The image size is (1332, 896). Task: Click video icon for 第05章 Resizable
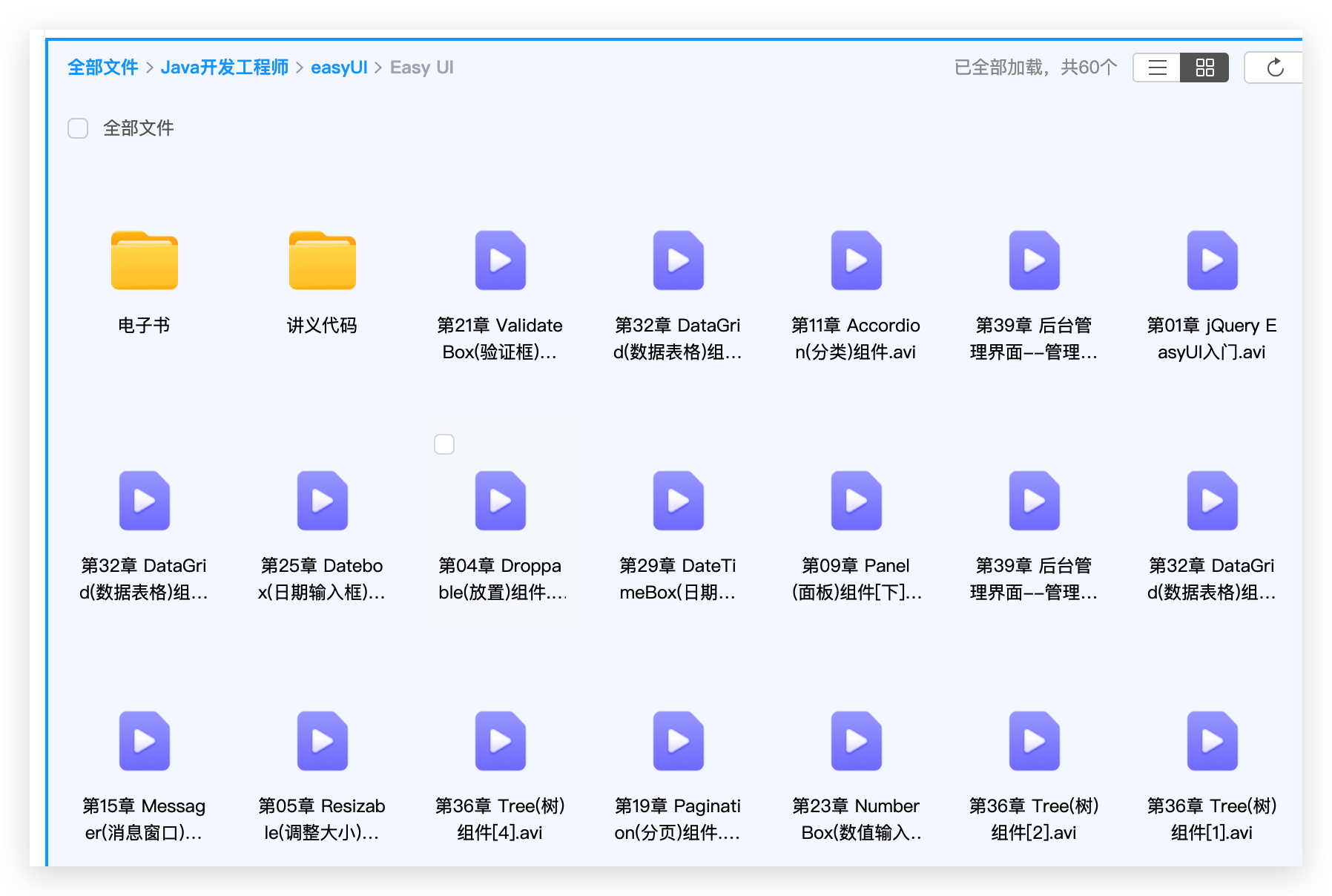point(323,741)
